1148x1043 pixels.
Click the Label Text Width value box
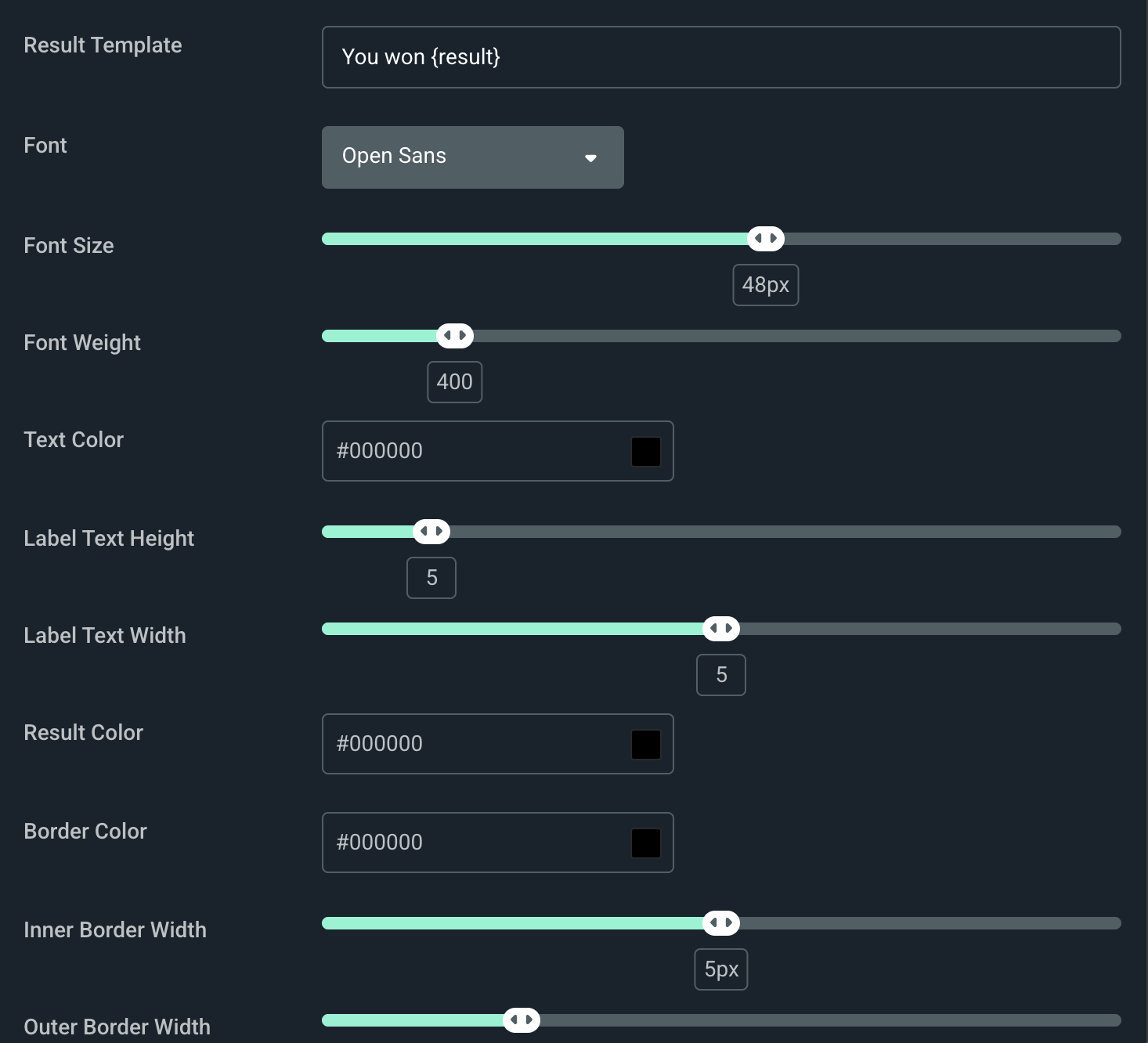tap(720, 675)
